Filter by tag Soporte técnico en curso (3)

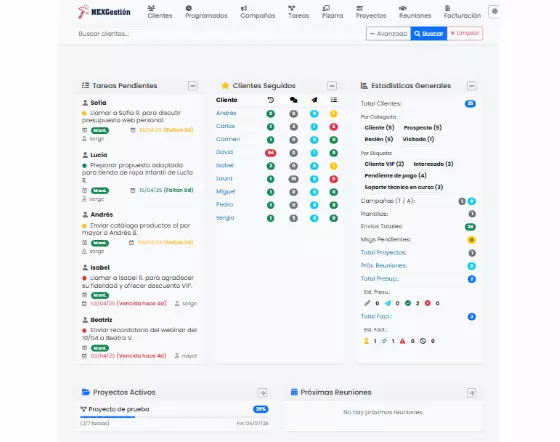pyautogui.click(x=404, y=187)
